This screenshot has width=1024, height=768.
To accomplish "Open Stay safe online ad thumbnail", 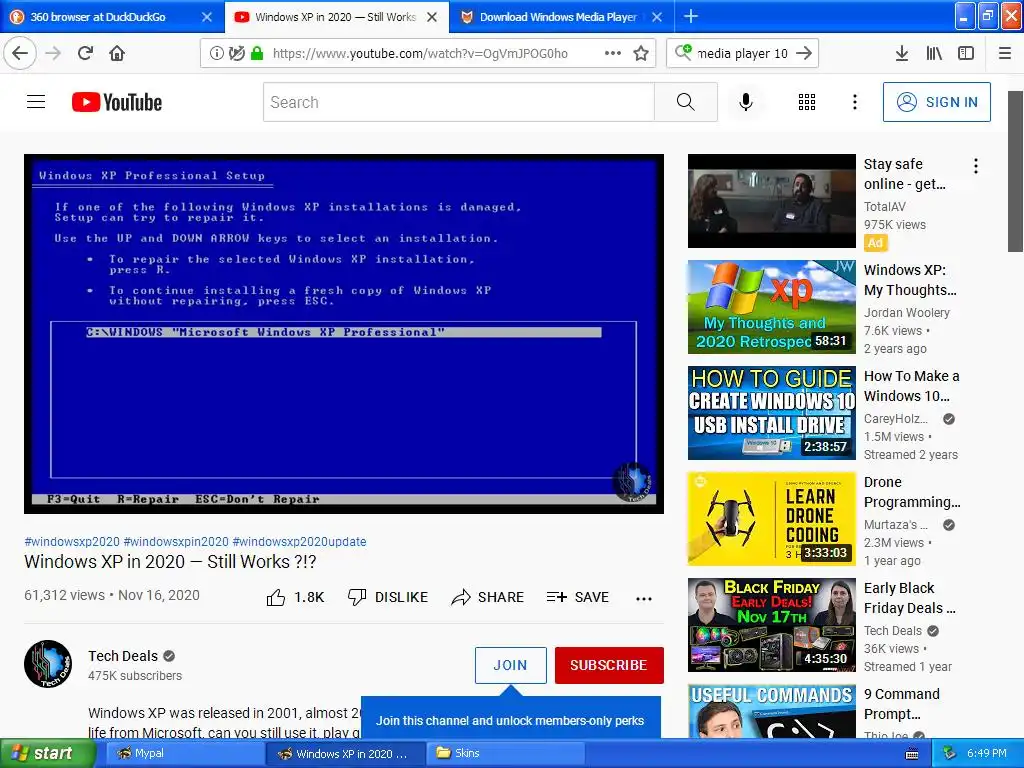I will (771, 201).
